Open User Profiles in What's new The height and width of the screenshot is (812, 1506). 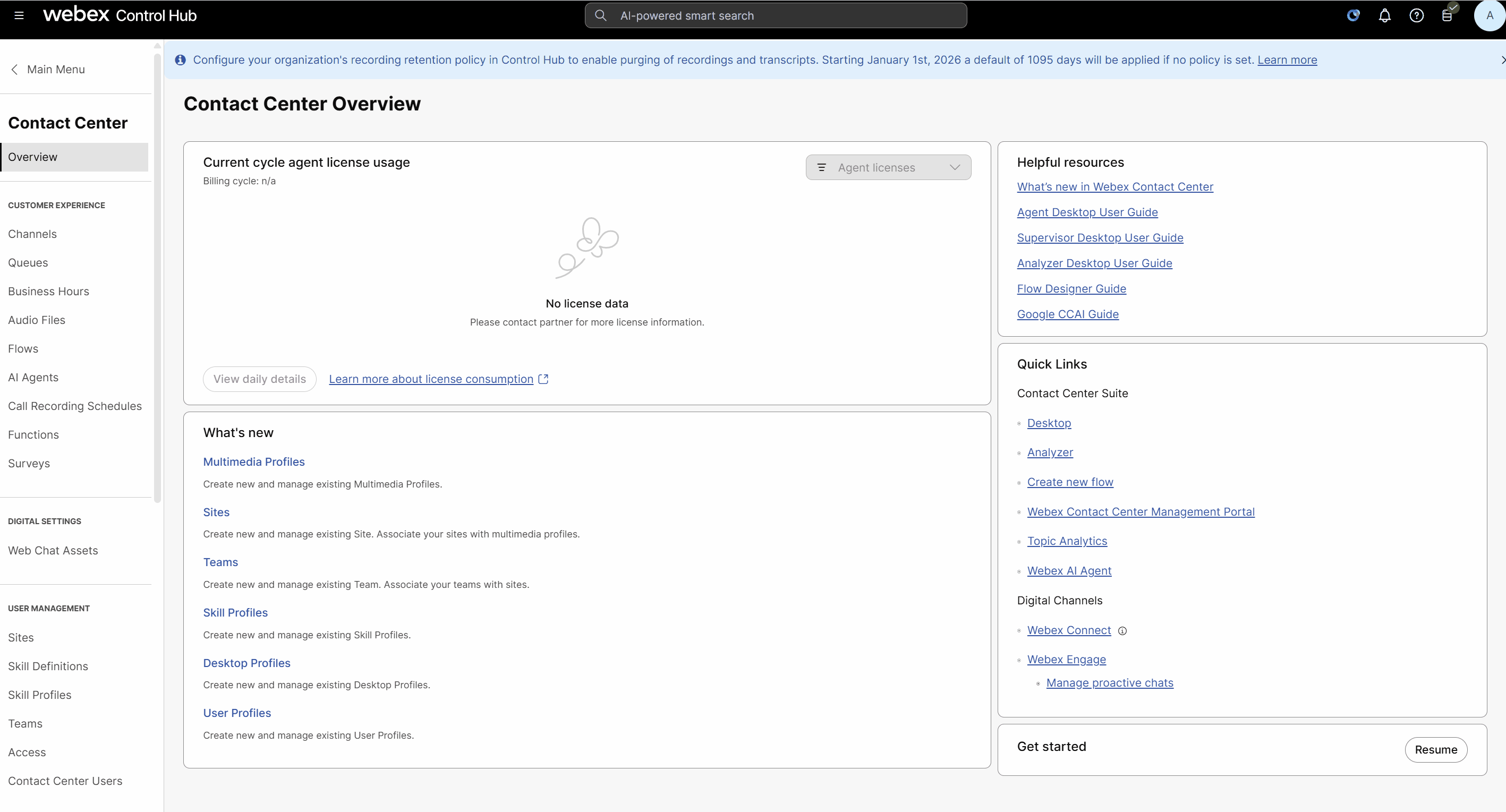point(237,713)
